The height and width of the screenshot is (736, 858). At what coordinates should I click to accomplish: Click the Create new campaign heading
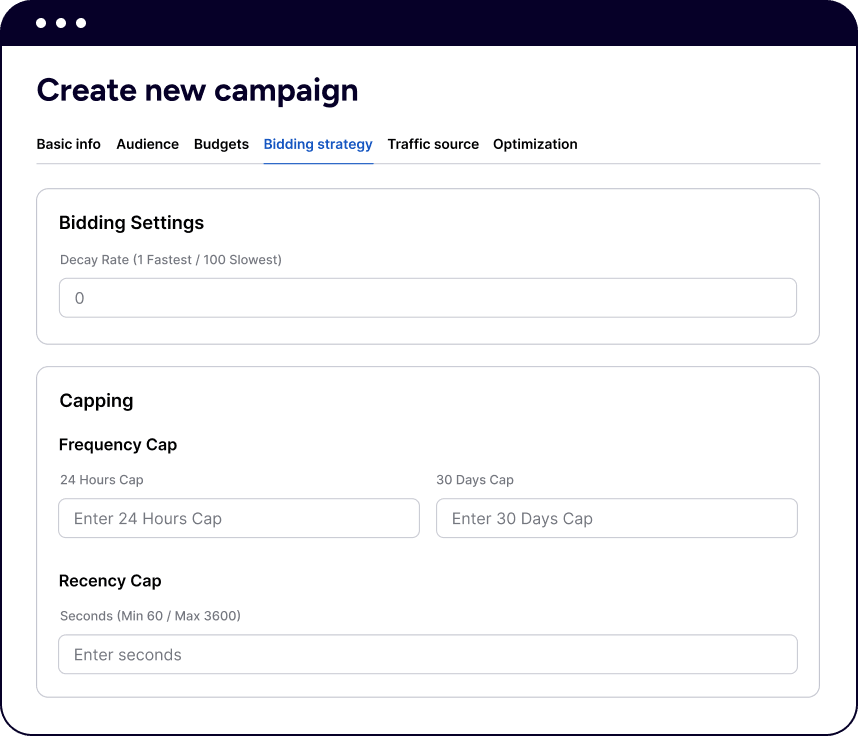(x=197, y=90)
